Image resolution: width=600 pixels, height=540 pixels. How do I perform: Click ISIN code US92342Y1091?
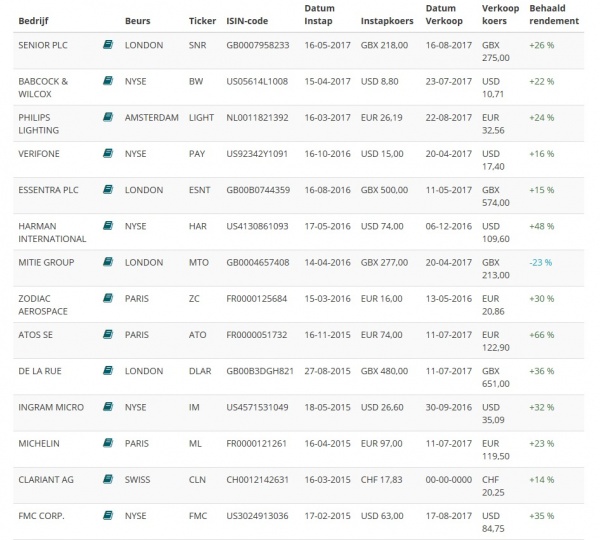click(x=257, y=154)
